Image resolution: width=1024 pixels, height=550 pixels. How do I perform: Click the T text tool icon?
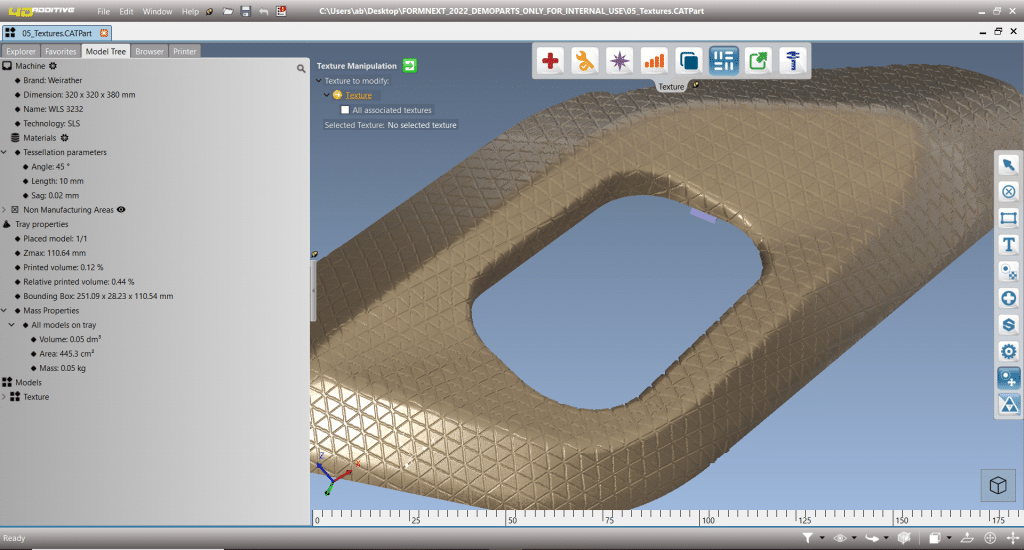click(1008, 245)
